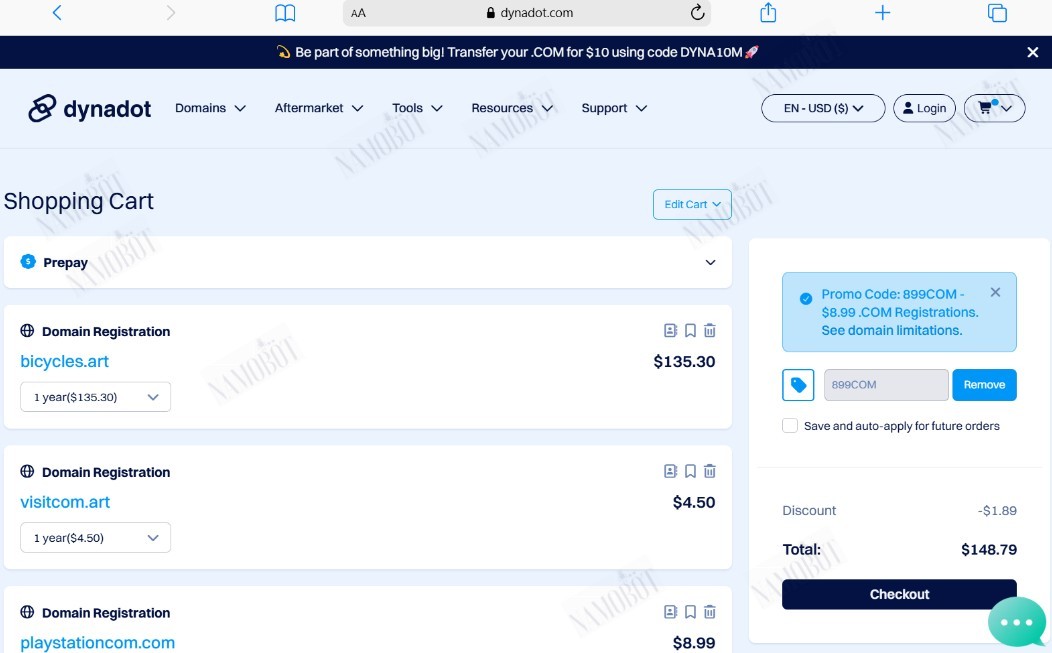Reload the dynadot.com page

[x=697, y=13]
